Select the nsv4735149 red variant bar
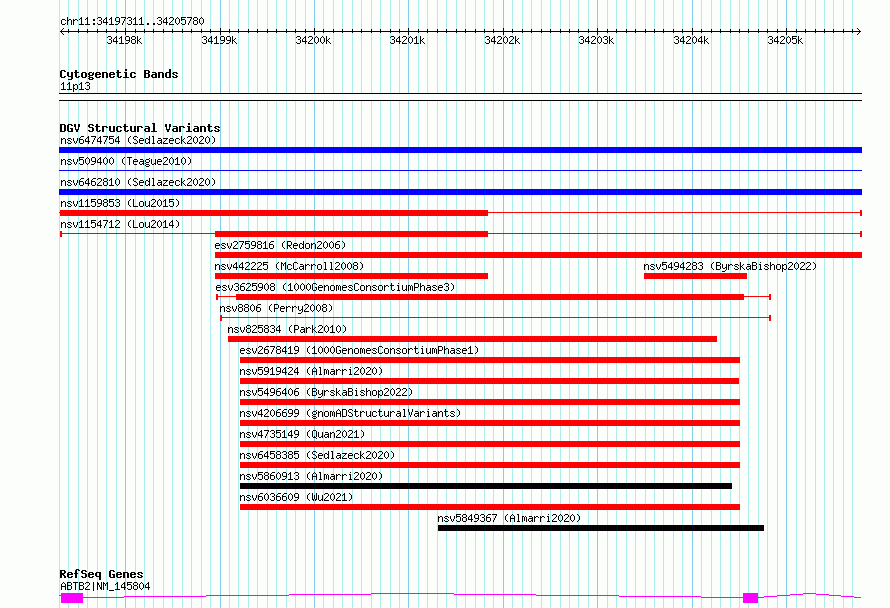This screenshot has height=608, width=890. click(490, 444)
